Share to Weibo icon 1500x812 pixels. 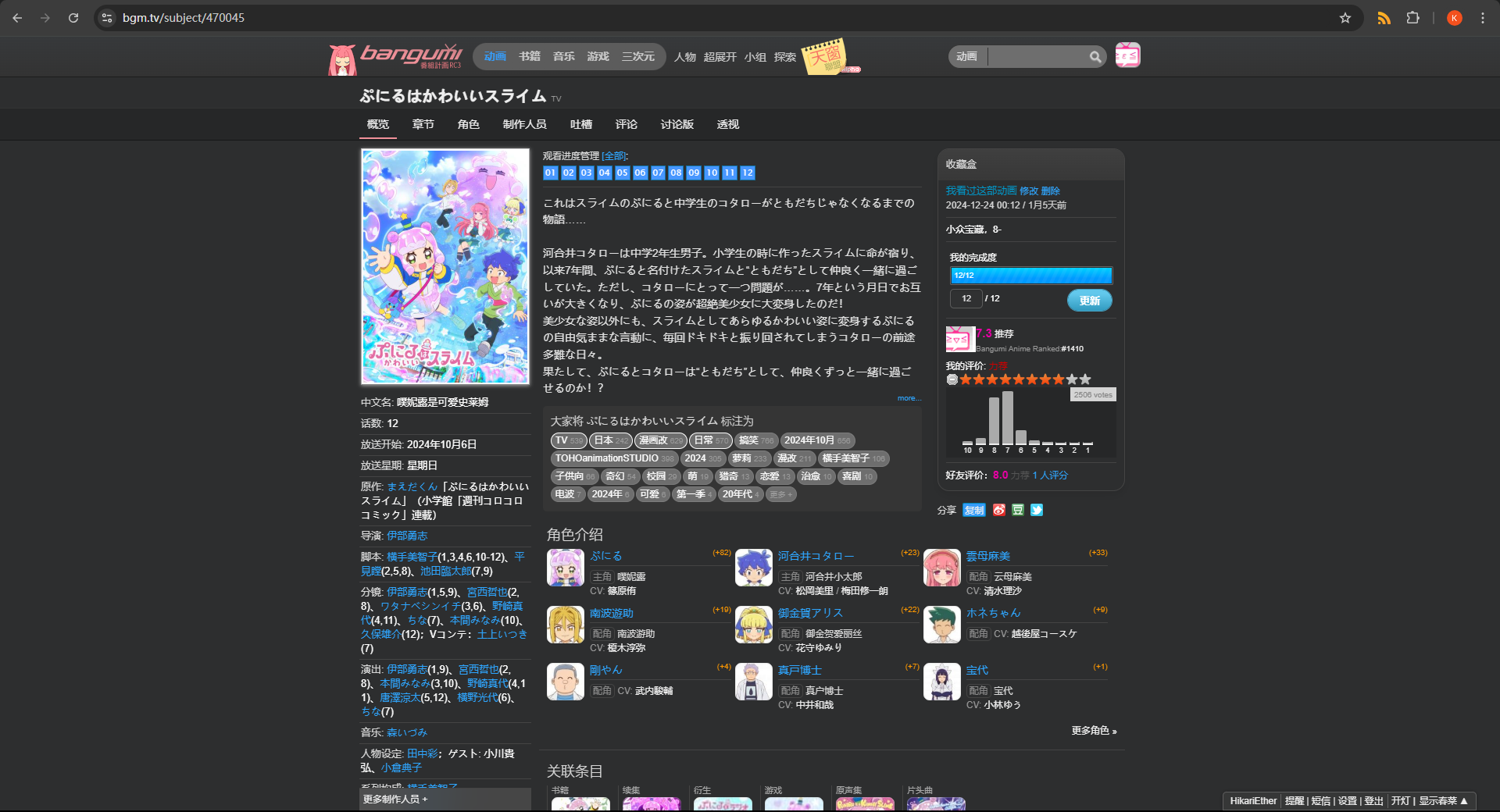pos(999,510)
